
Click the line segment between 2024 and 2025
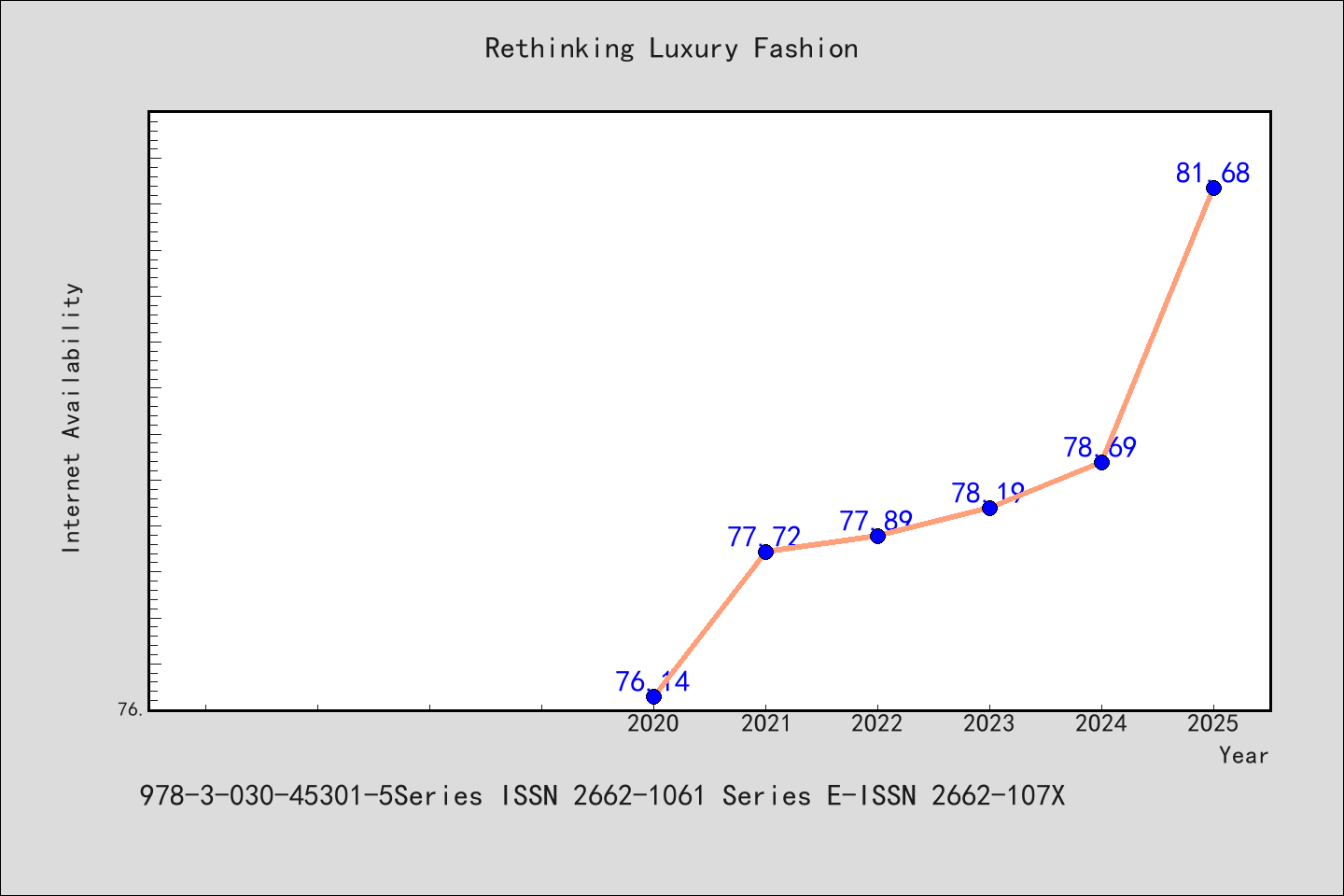1157,325
